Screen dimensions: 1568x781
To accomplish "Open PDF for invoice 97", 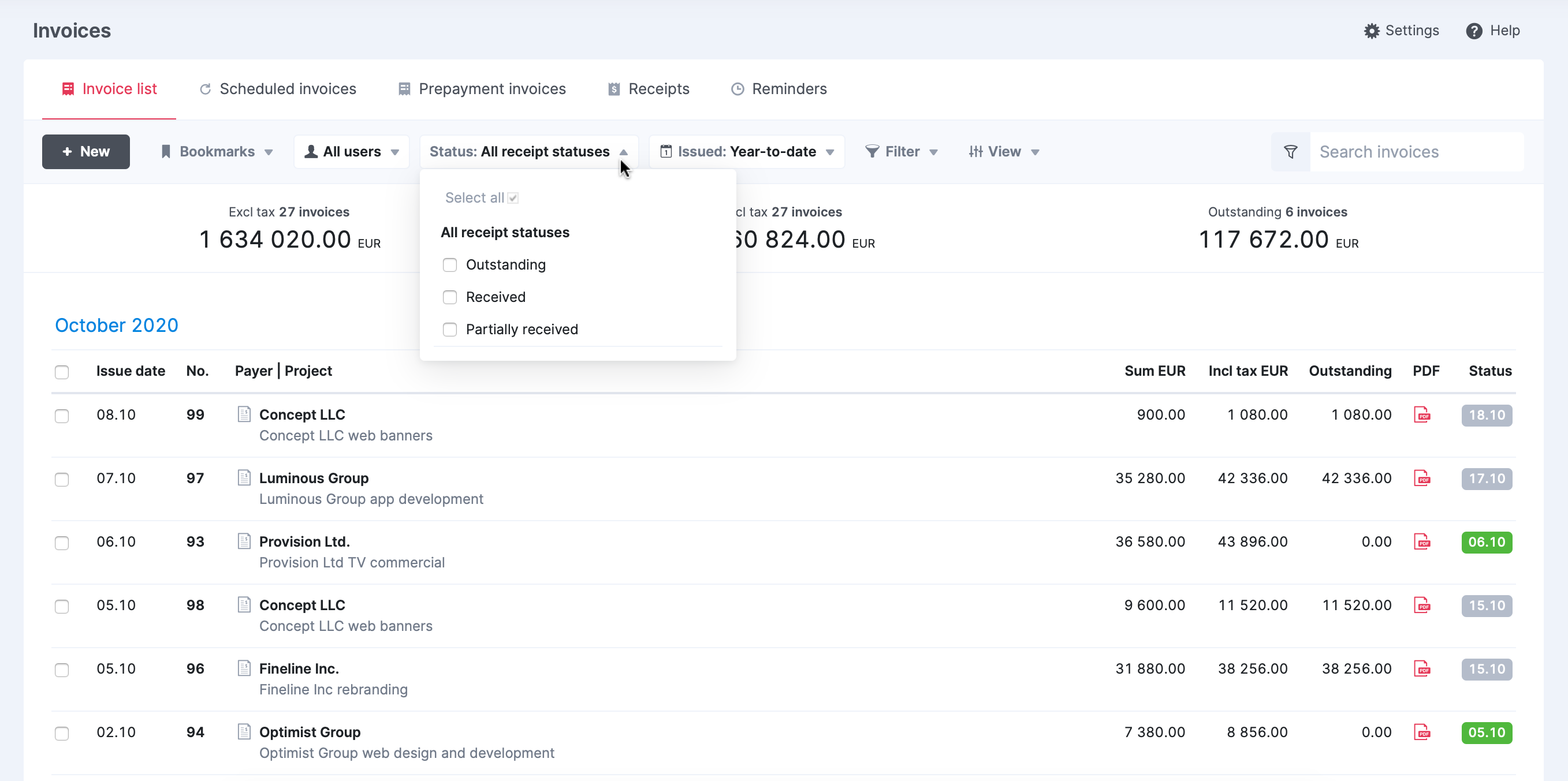I will pyautogui.click(x=1422, y=478).
